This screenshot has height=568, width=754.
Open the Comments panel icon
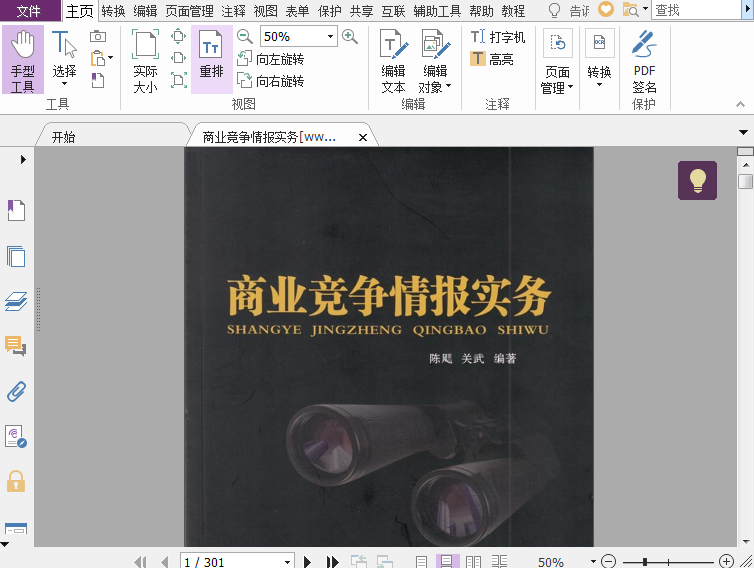pos(16,346)
